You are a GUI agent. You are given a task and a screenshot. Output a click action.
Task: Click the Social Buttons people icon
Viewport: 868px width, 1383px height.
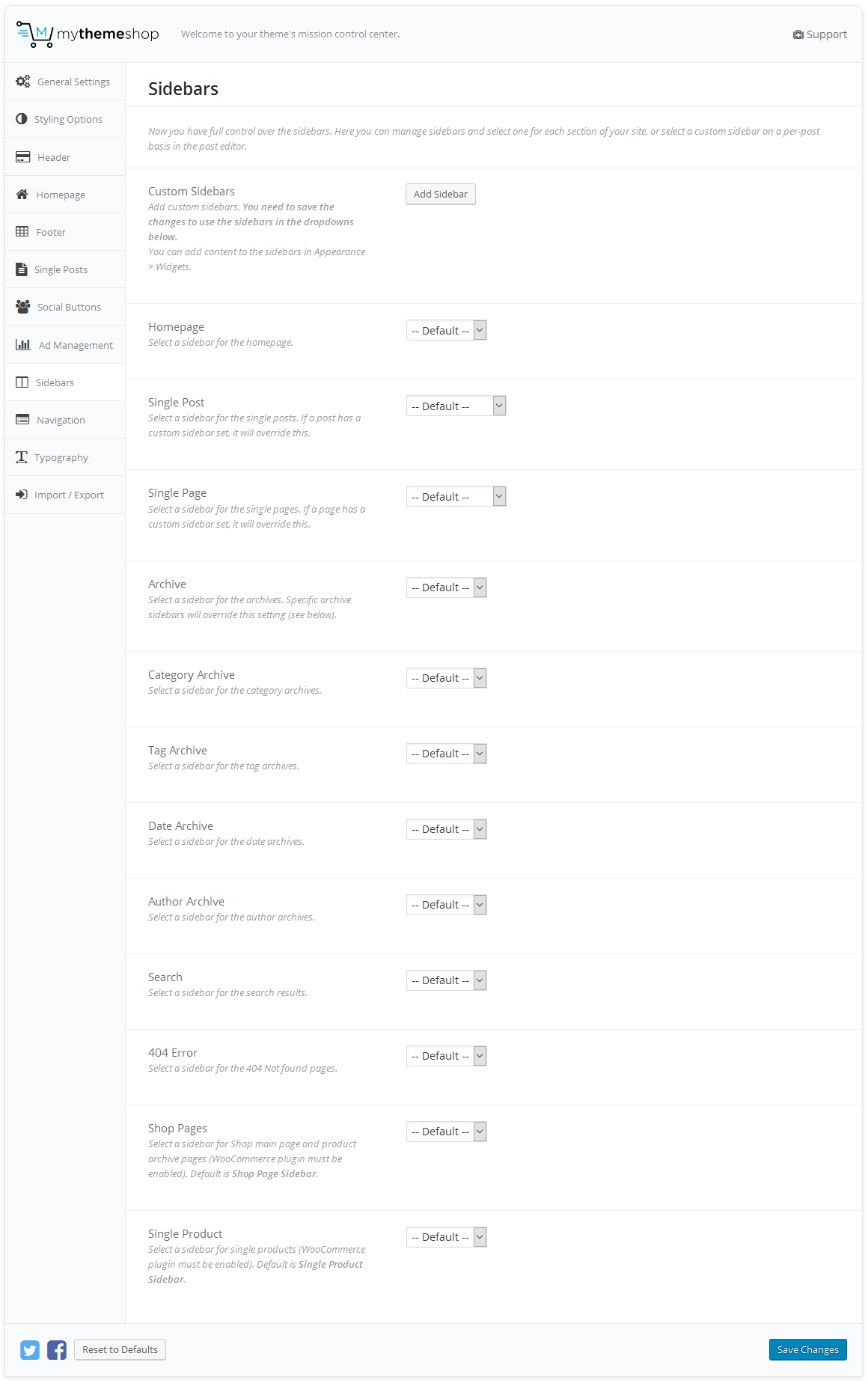(23, 307)
